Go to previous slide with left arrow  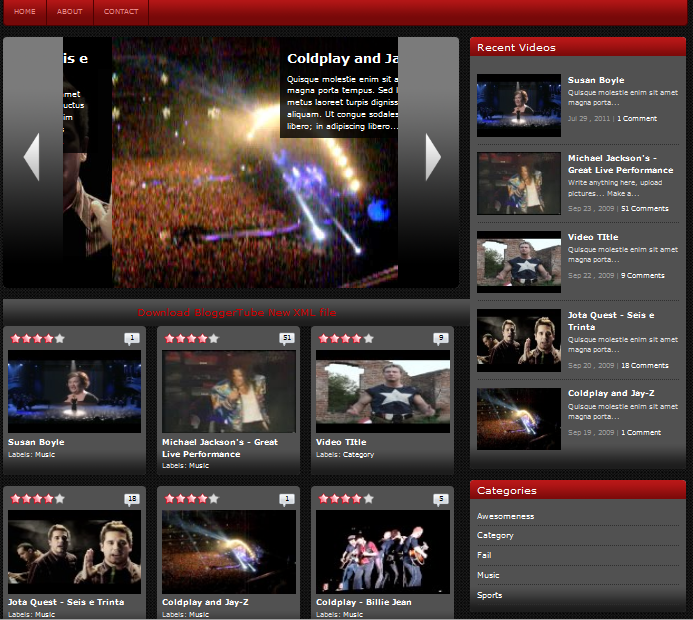[x=32, y=157]
